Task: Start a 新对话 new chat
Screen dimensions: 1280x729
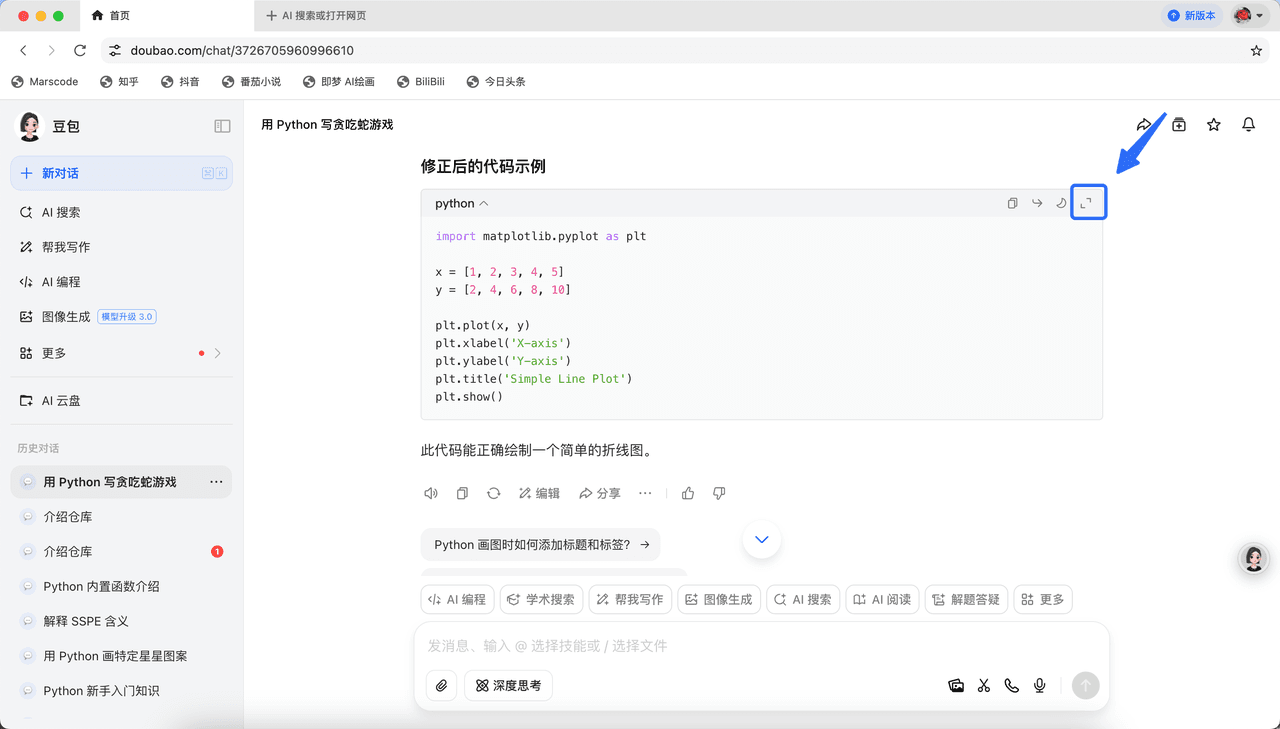Action: 121,173
